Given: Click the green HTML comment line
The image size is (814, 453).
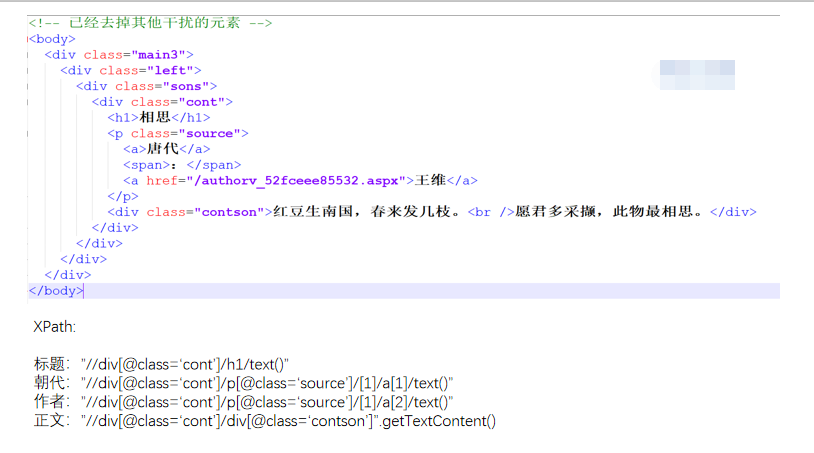Looking at the screenshot, I should coord(150,23).
